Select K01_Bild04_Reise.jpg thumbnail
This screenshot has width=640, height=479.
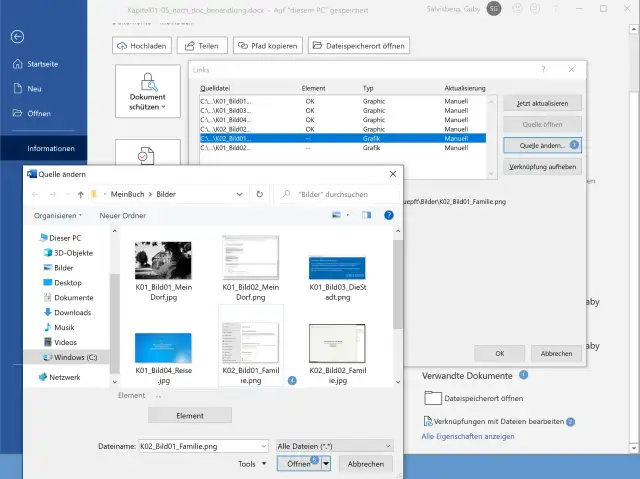(163, 355)
